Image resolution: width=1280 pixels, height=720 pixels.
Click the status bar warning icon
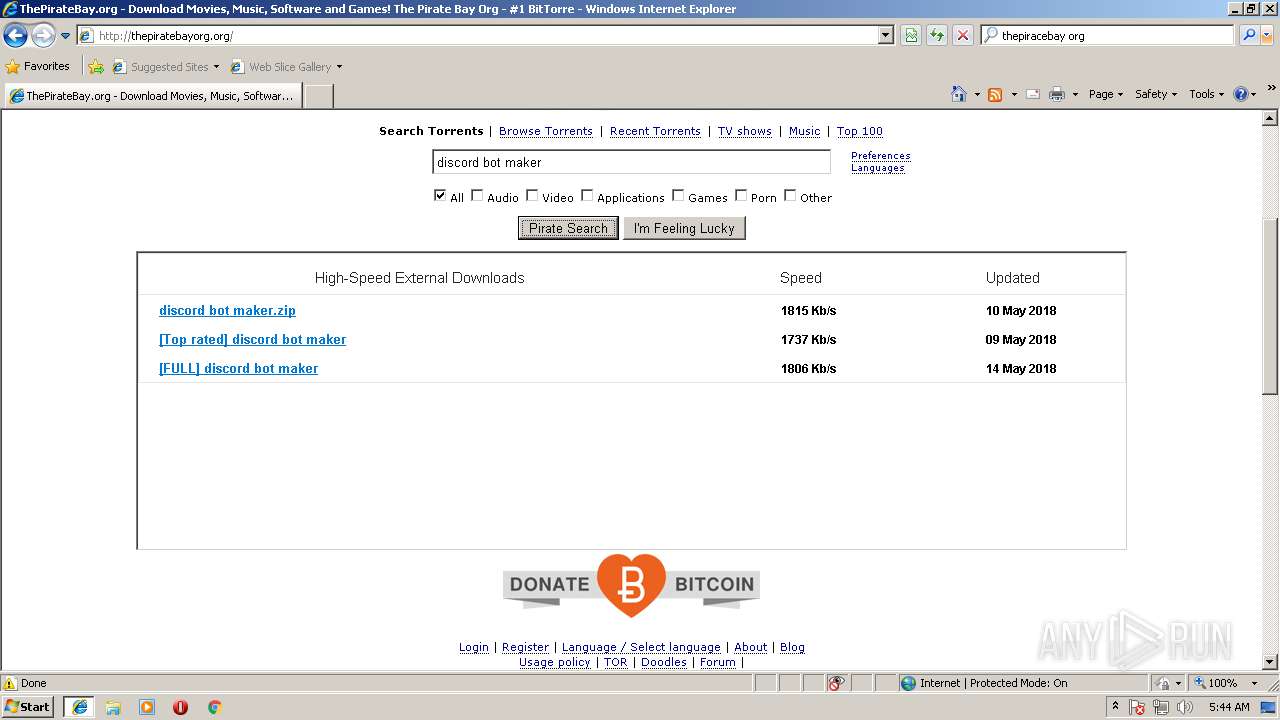(10, 683)
